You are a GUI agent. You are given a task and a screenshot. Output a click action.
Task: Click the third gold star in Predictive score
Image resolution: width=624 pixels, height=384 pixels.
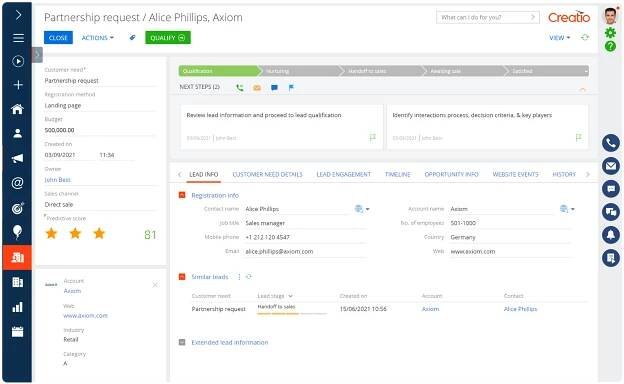tap(99, 234)
